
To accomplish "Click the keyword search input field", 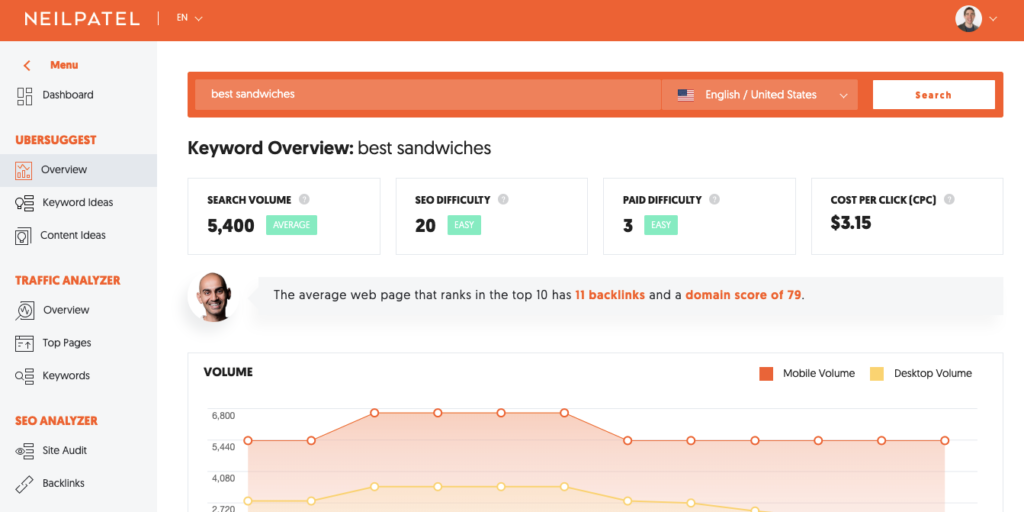I will pyautogui.click(x=428, y=95).
